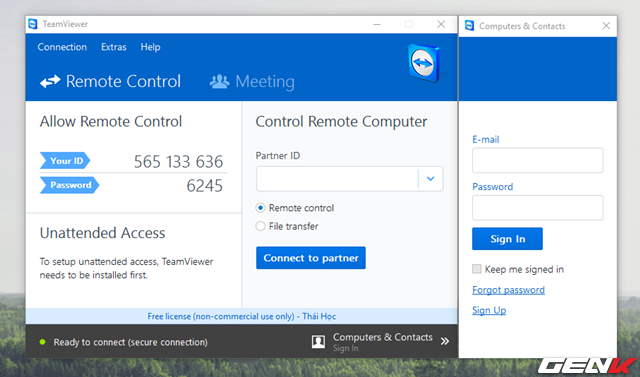640x377 pixels.
Task: Click Computers & Contacts in the status bar
Action: coord(382,337)
